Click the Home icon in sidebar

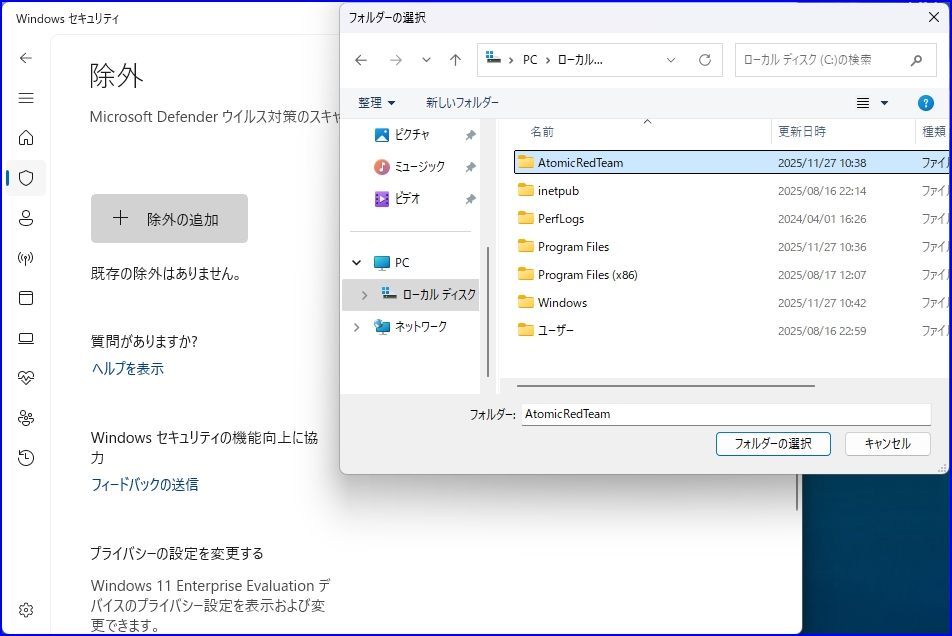26,138
